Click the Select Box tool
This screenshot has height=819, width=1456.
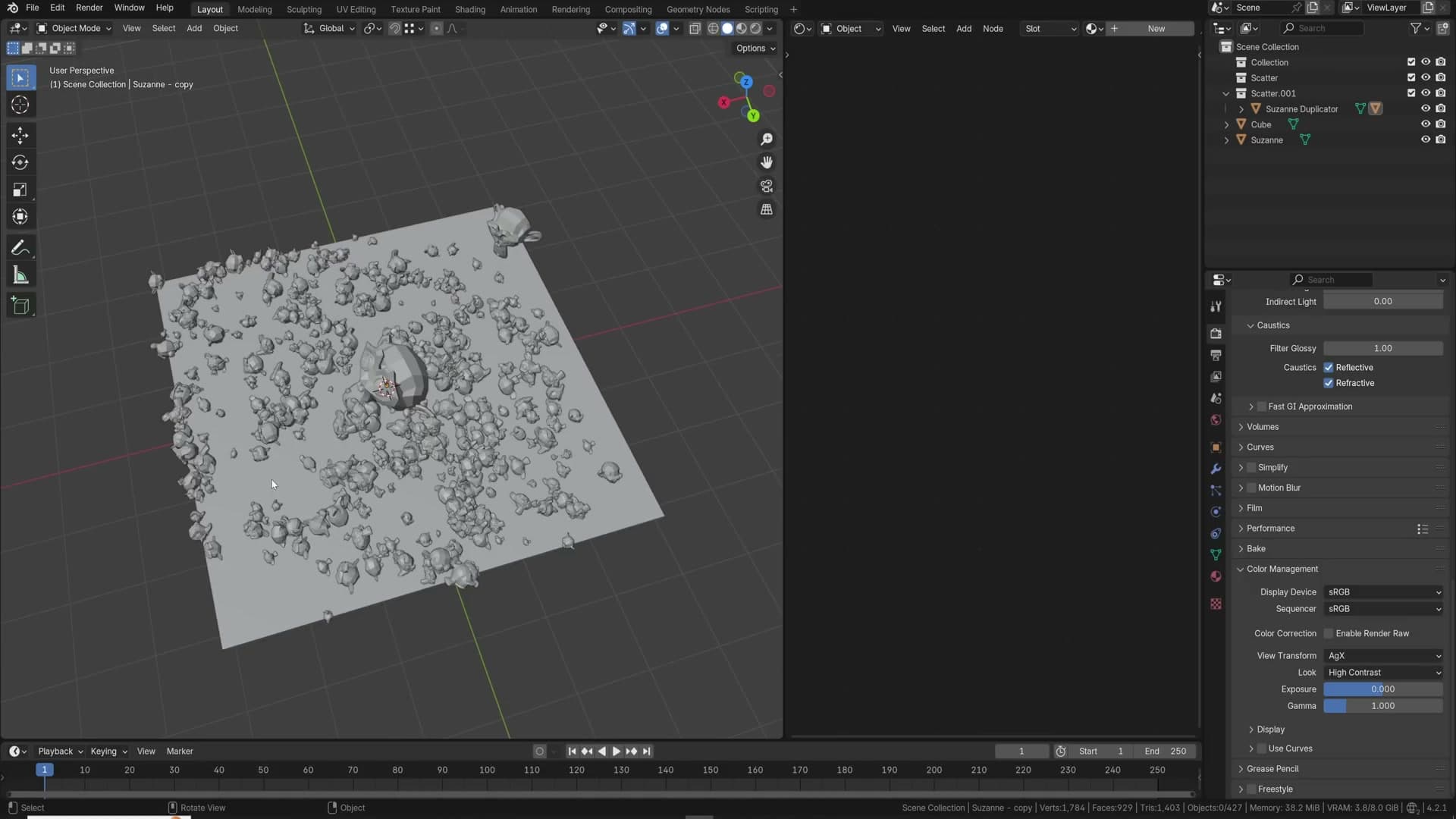[20, 77]
